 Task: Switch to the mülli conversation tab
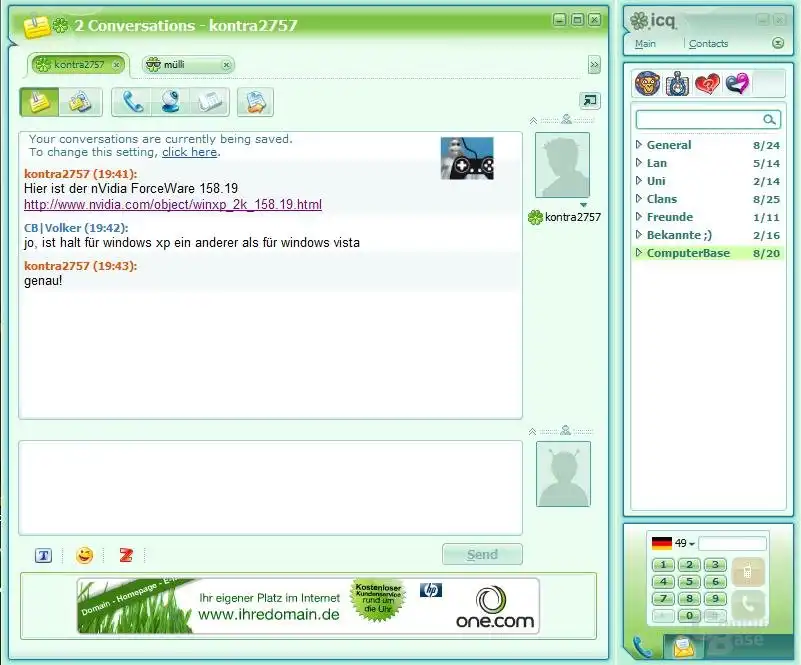(x=186, y=65)
